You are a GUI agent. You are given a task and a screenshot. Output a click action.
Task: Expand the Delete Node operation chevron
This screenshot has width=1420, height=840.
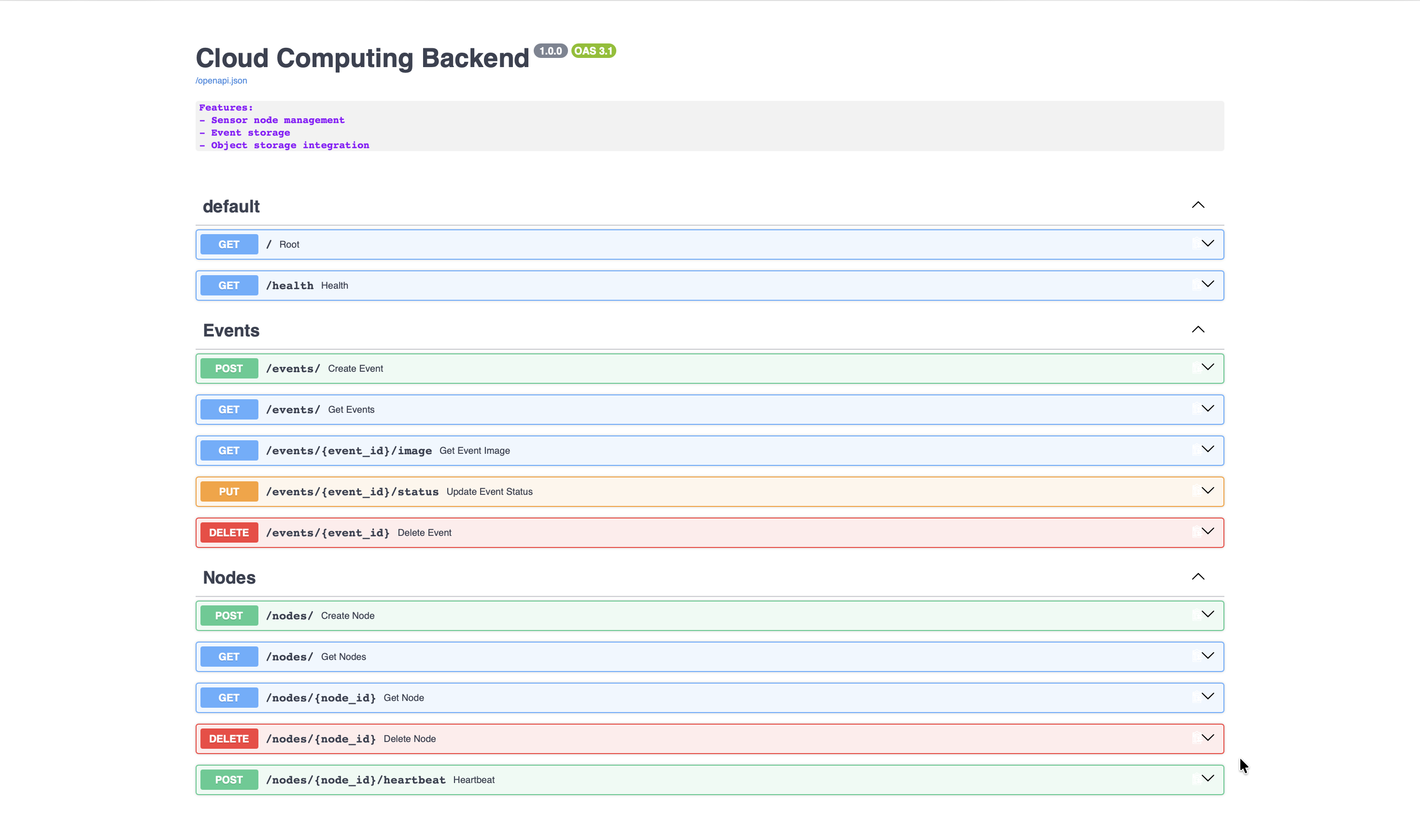(1208, 738)
